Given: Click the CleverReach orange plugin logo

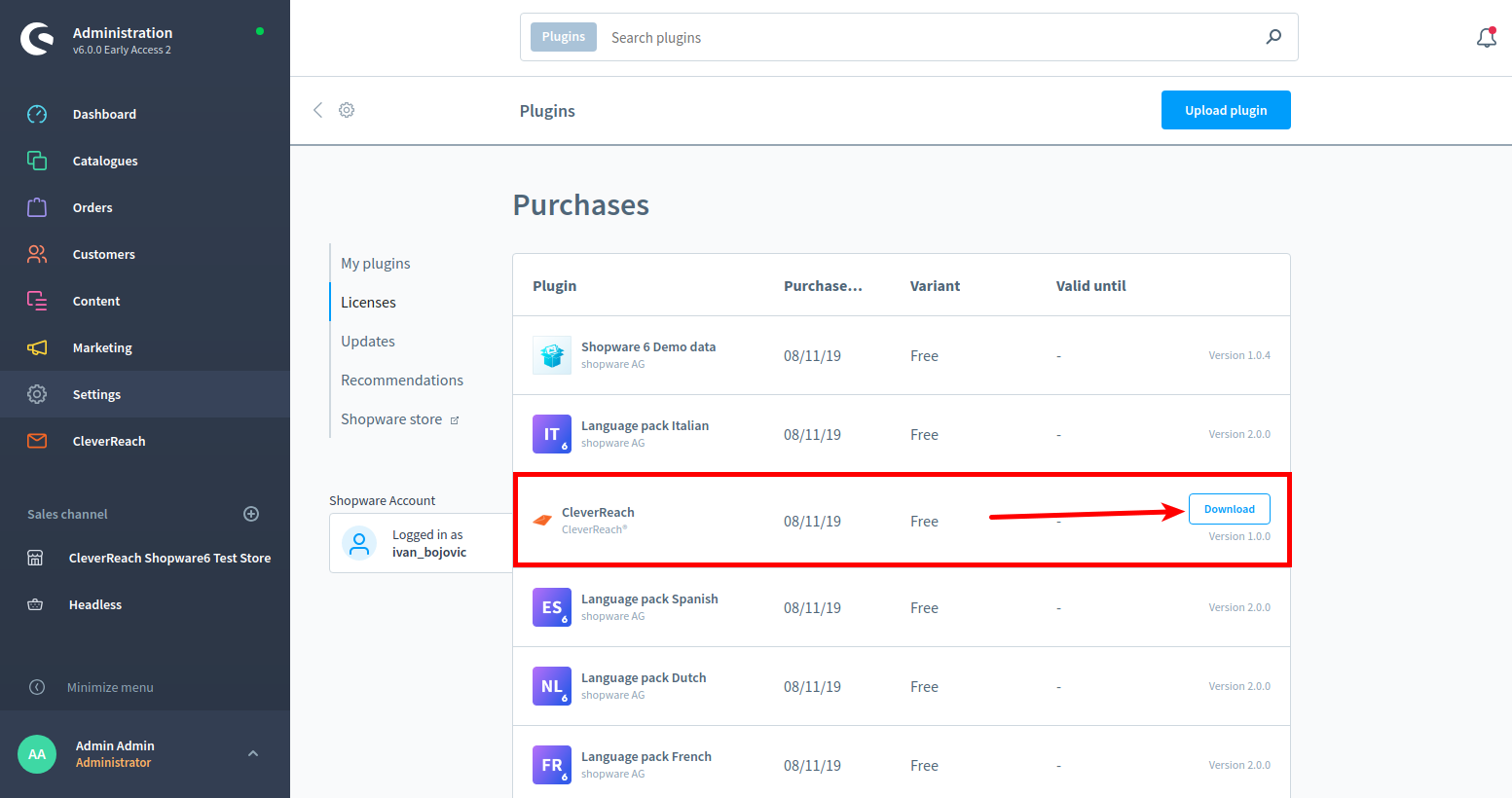Looking at the screenshot, I should pos(542,521).
